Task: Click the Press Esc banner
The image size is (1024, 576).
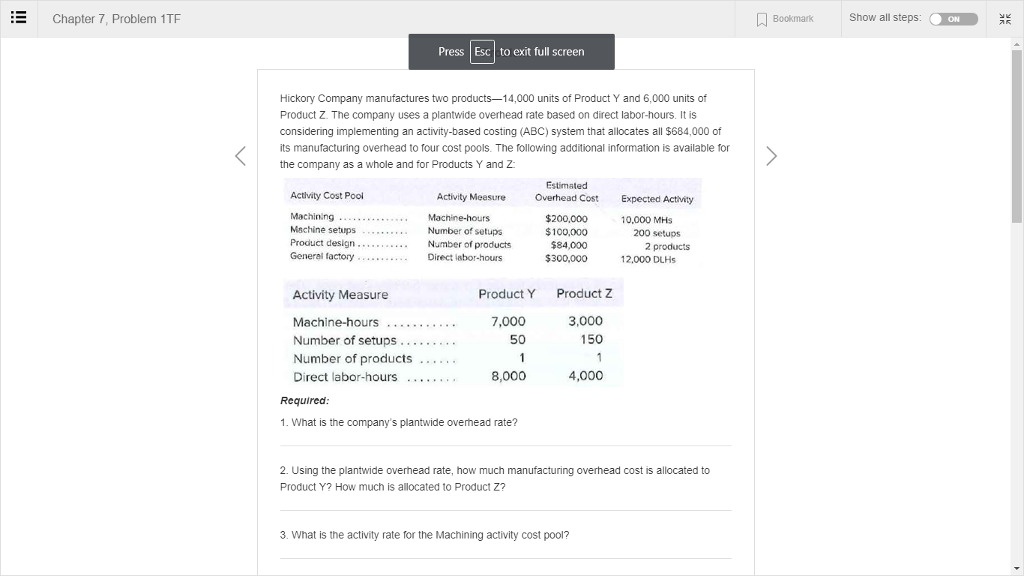Action: click(511, 51)
